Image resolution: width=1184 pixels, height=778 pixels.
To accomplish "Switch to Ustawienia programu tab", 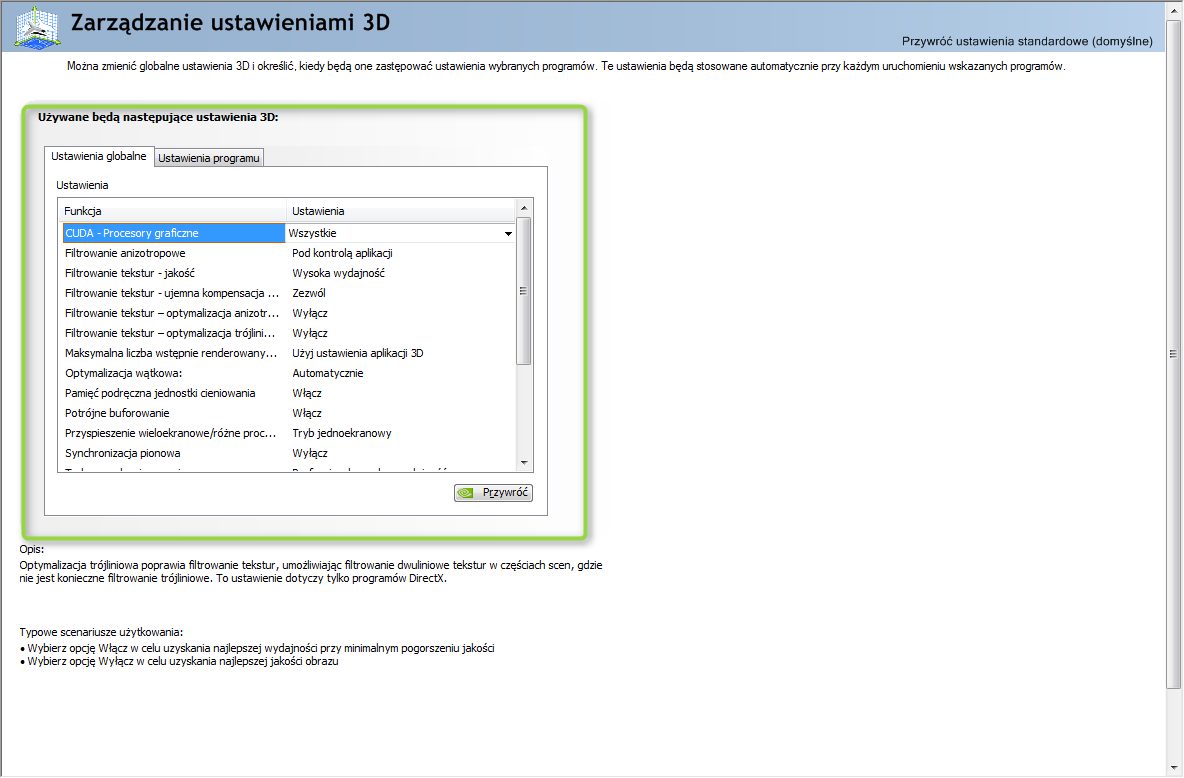I will click(x=209, y=158).
